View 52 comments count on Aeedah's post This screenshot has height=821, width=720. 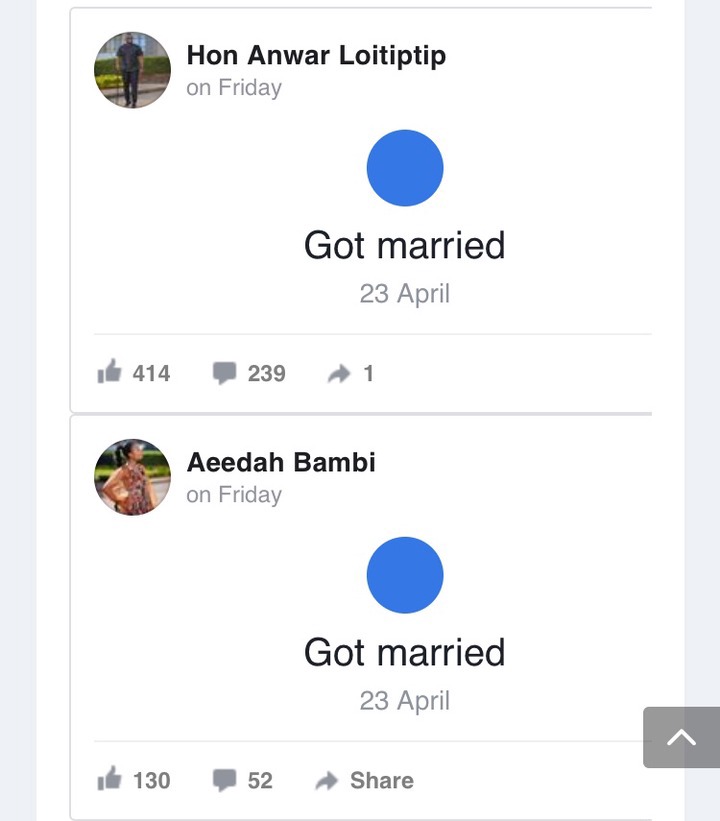[x=260, y=780]
